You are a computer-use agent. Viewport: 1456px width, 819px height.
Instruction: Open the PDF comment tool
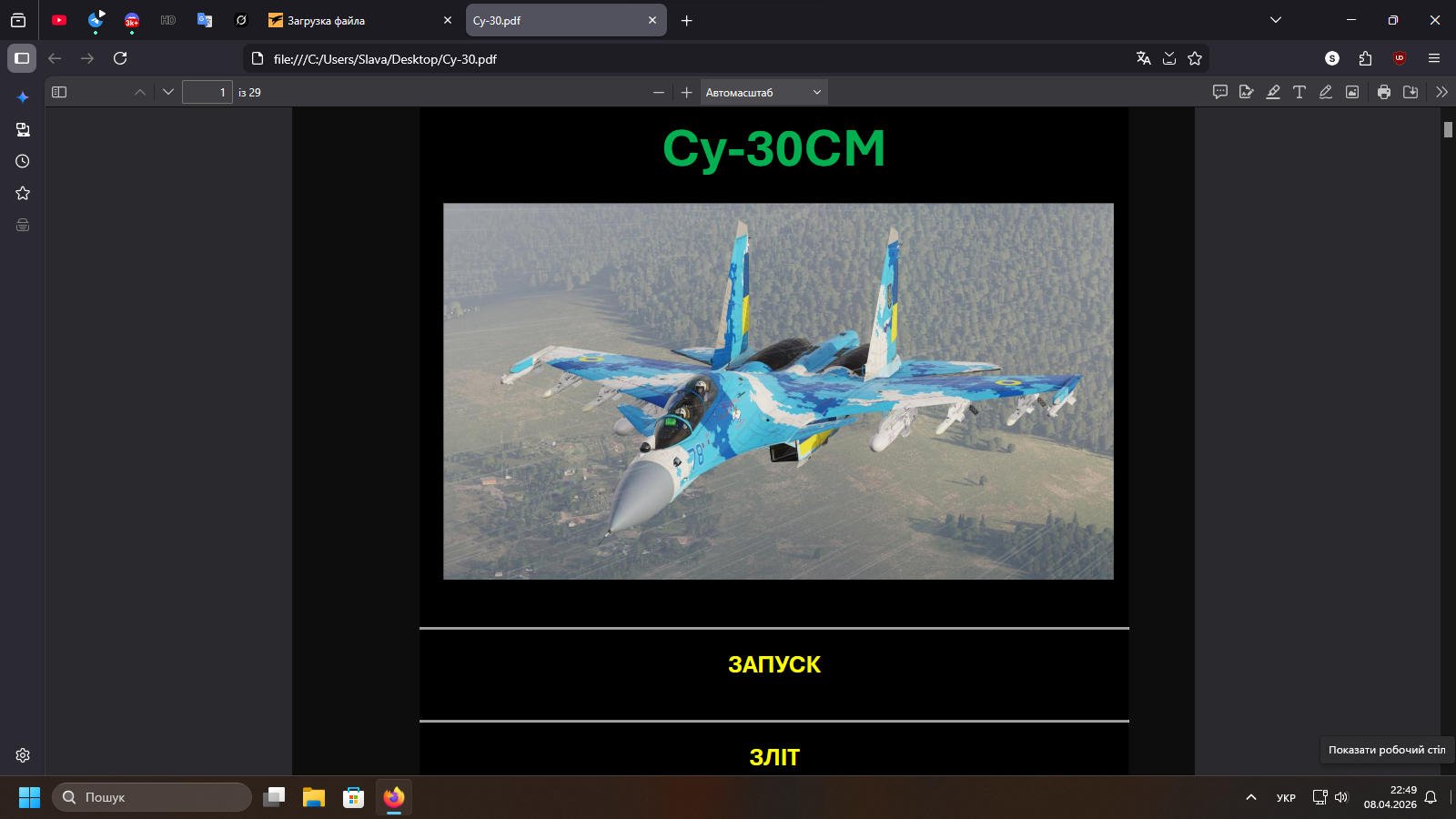pyautogui.click(x=1220, y=92)
